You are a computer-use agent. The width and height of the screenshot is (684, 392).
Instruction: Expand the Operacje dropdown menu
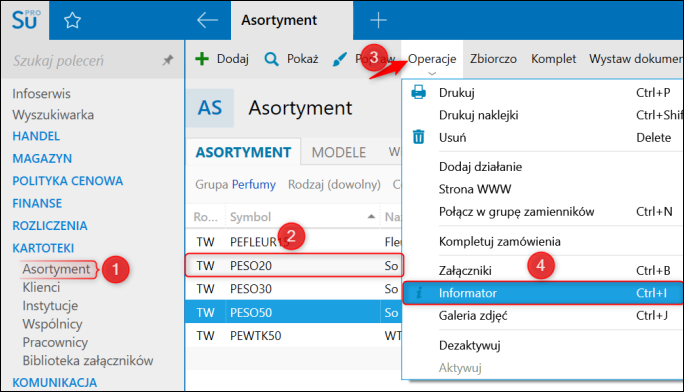(x=432, y=59)
